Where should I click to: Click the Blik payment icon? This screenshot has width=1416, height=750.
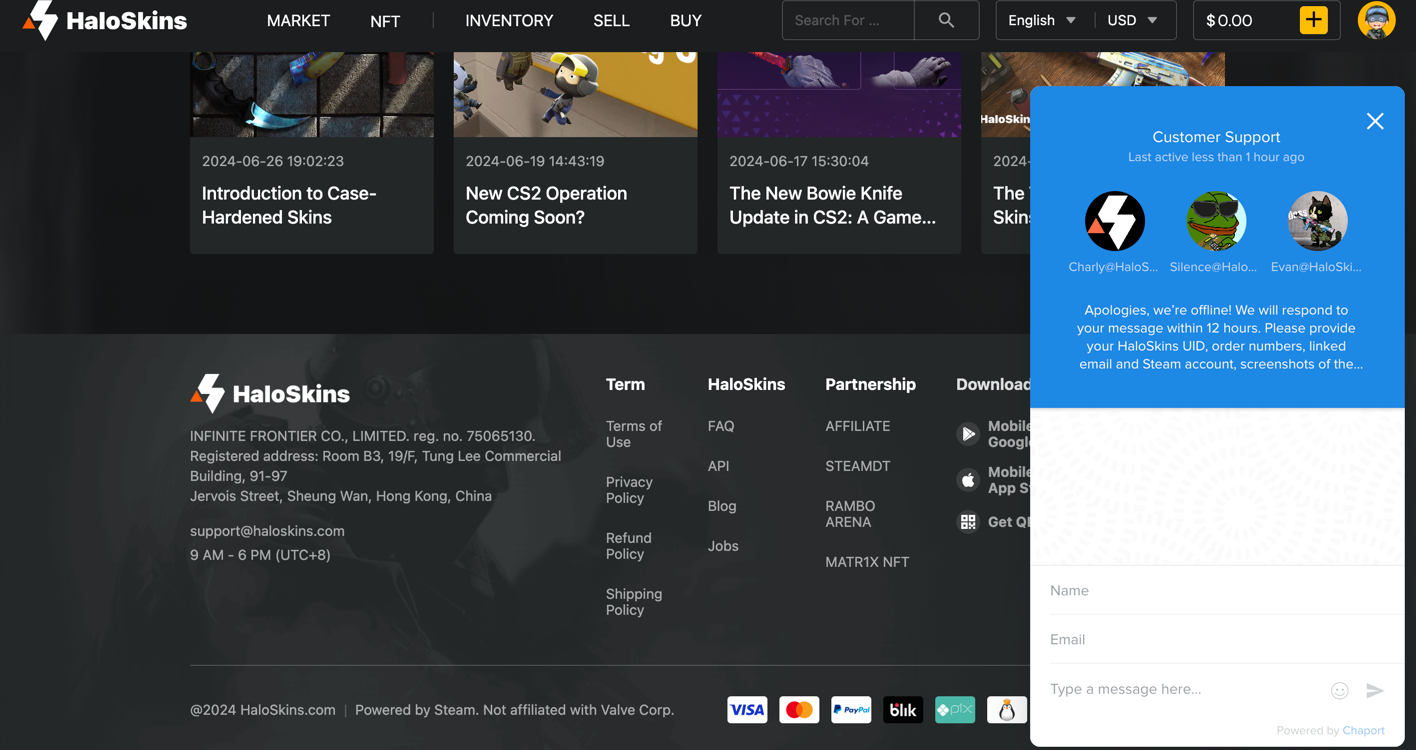pyautogui.click(x=903, y=710)
